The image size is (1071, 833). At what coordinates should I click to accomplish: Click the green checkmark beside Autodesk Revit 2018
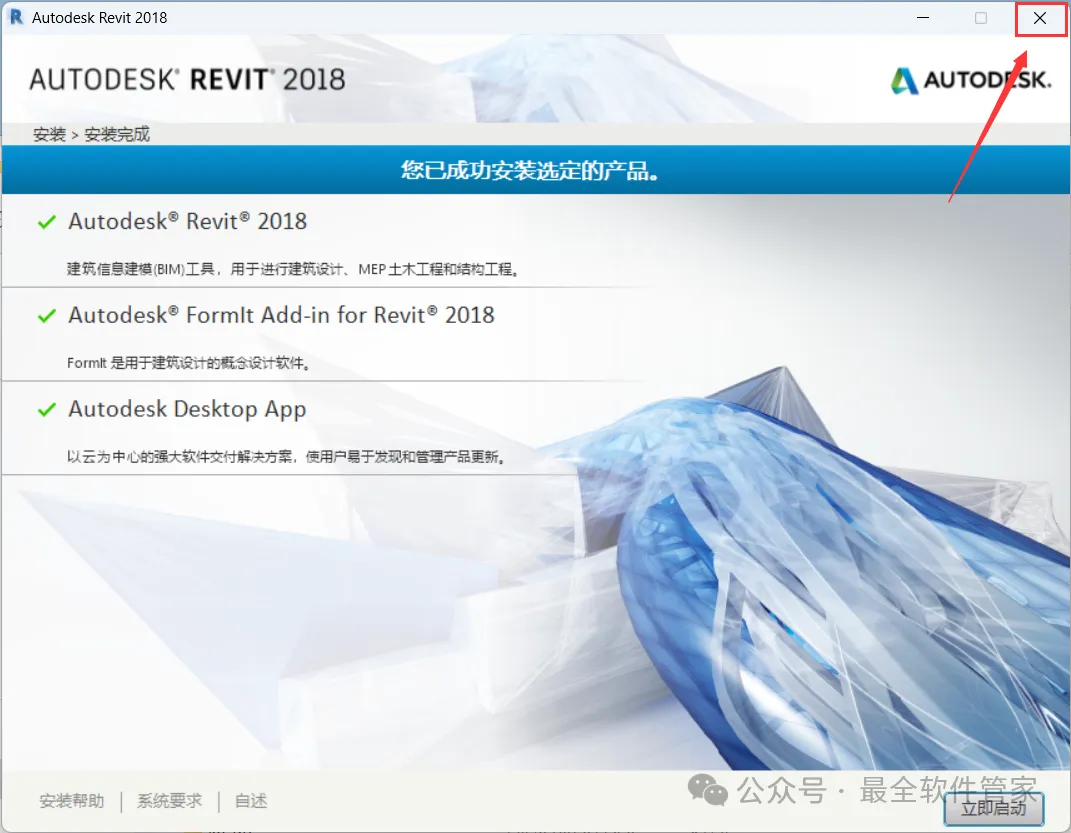coord(46,222)
